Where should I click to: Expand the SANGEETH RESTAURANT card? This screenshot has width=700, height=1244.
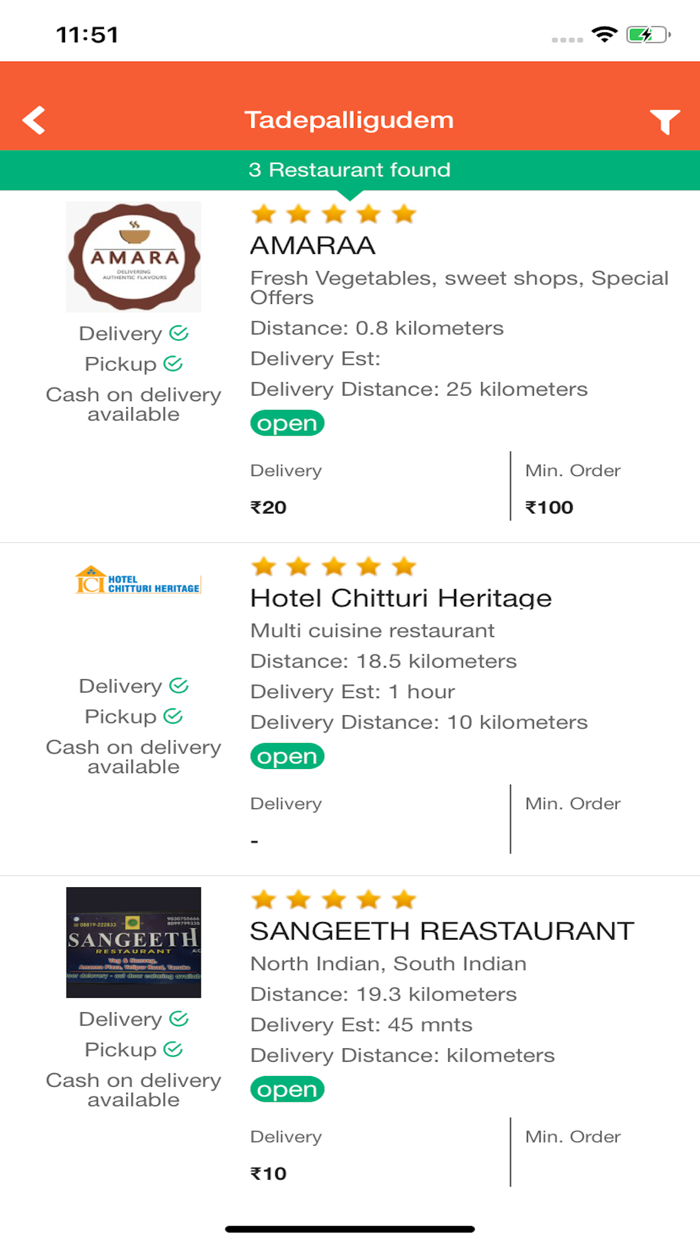tap(440, 930)
